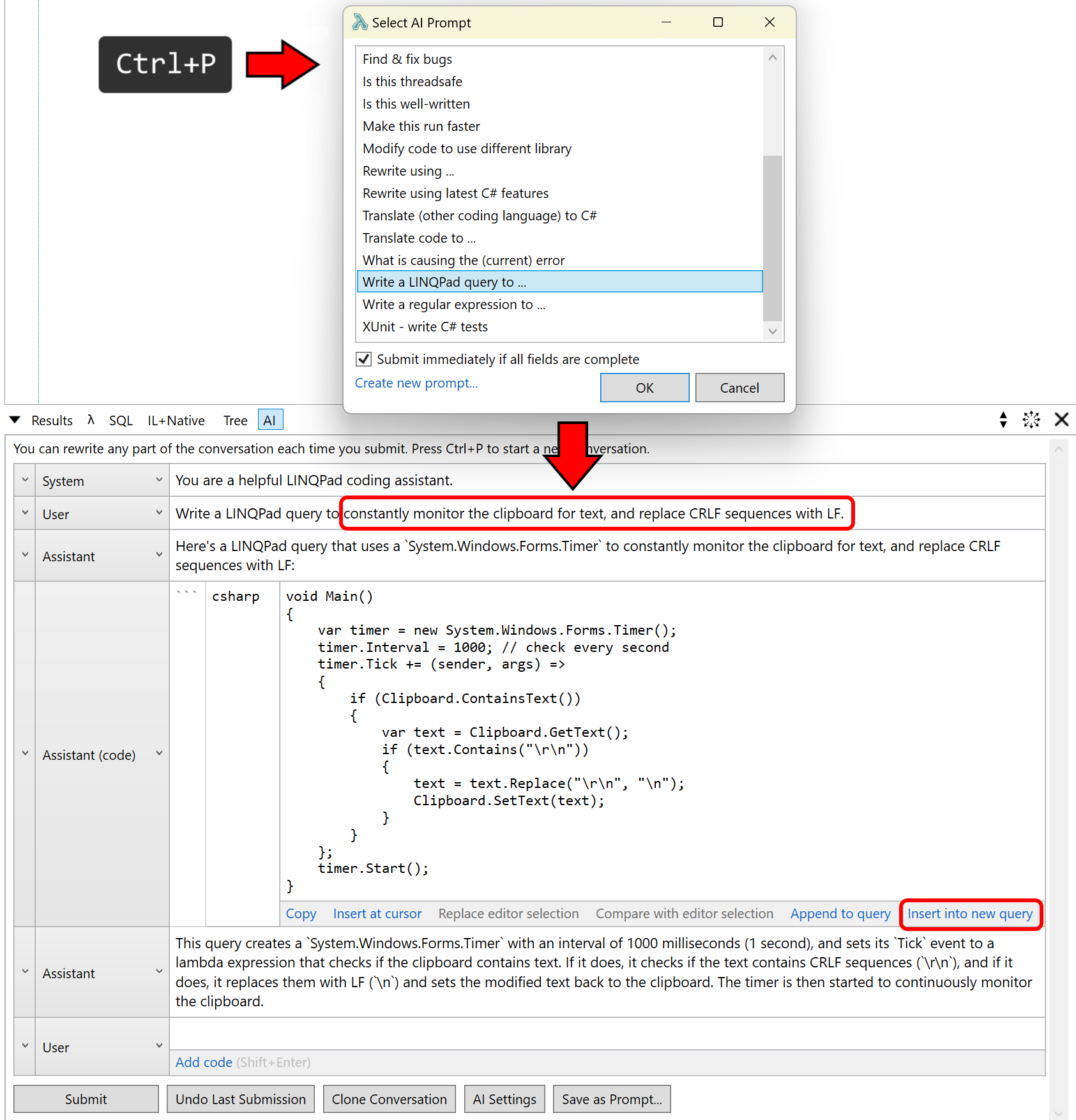Screen dimensions: 1076x1120
Task: Close the results panel with the X icon
Action: 1061,420
